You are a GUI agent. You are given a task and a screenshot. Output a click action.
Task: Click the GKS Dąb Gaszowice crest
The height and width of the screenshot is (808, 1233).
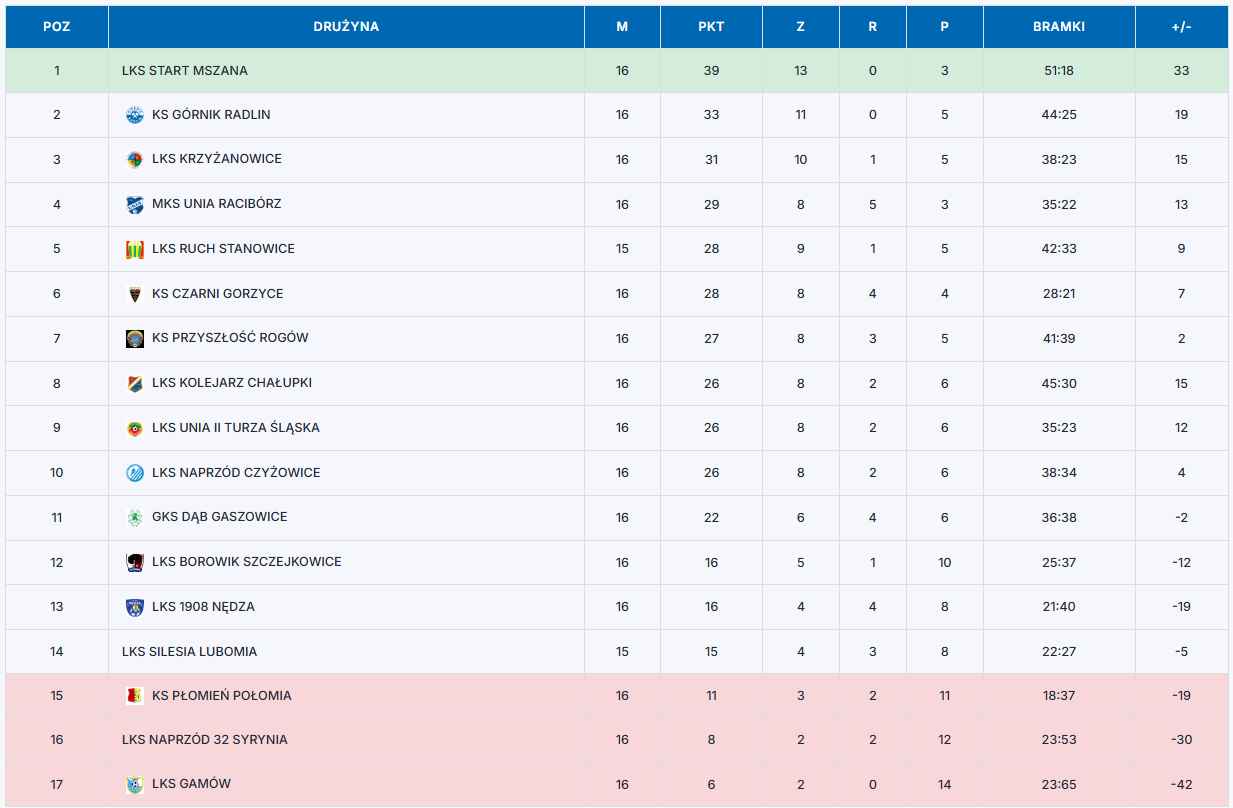[134, 517]
